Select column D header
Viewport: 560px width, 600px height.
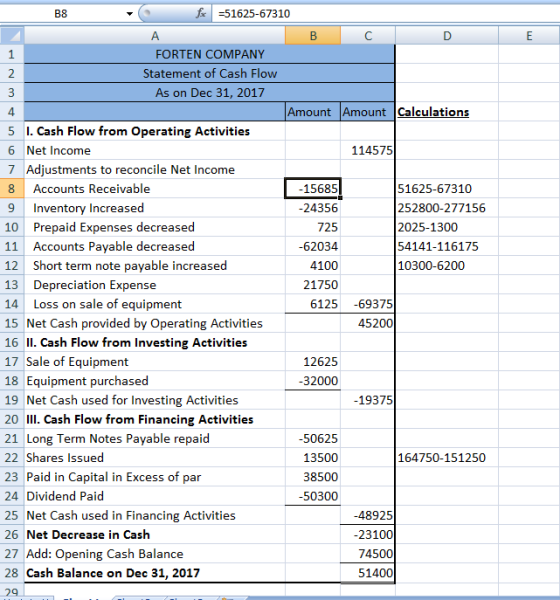point(447,36)
